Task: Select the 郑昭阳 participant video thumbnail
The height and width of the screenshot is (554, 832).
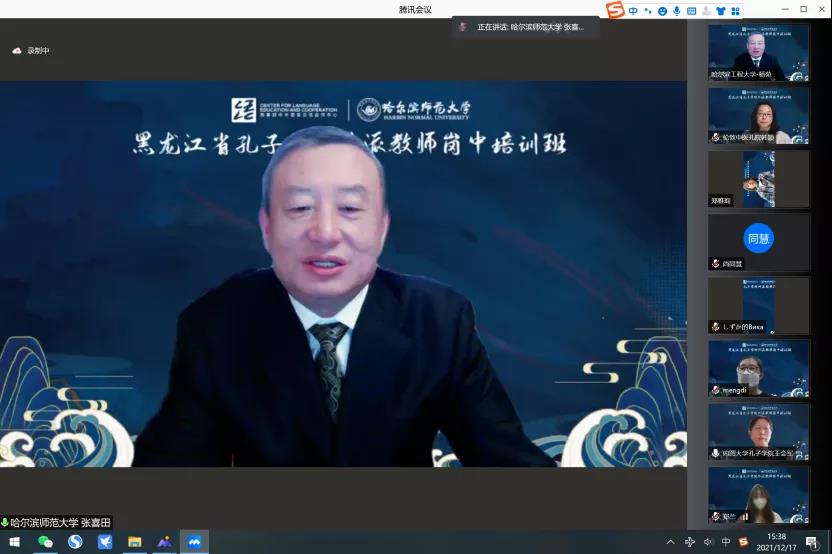Action: pyautogui.click(x=758, y=178)
